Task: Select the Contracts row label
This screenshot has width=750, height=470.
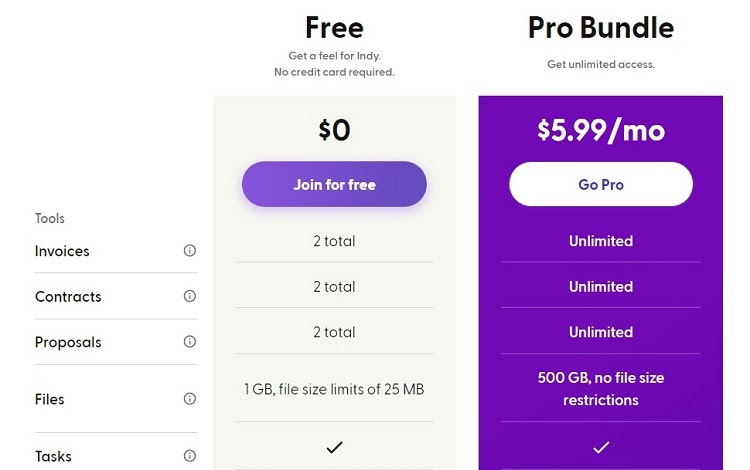Action: coord(68,296)
